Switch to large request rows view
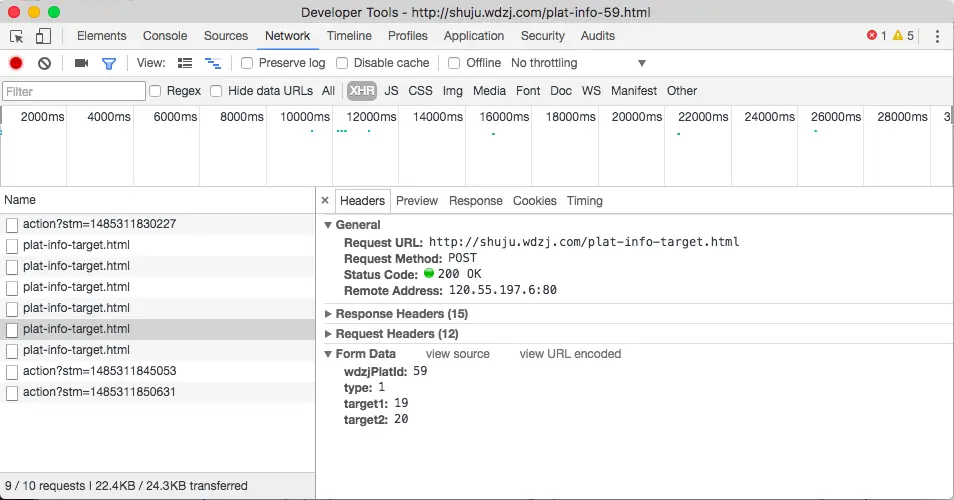Screen dimensions: 954x500 tap(185, 63)
